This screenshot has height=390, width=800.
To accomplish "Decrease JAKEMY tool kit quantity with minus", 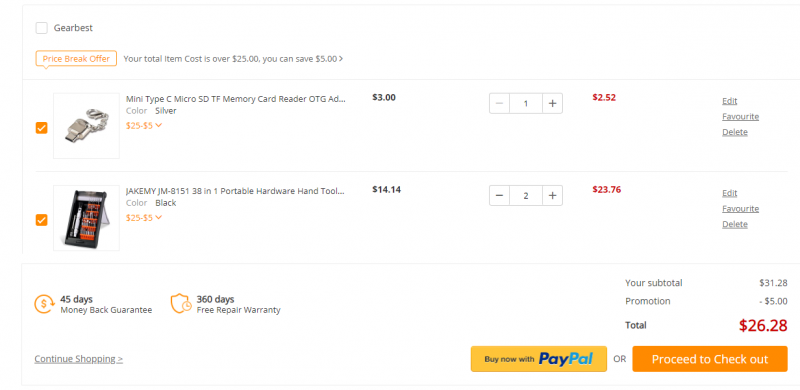I will 499,196.
